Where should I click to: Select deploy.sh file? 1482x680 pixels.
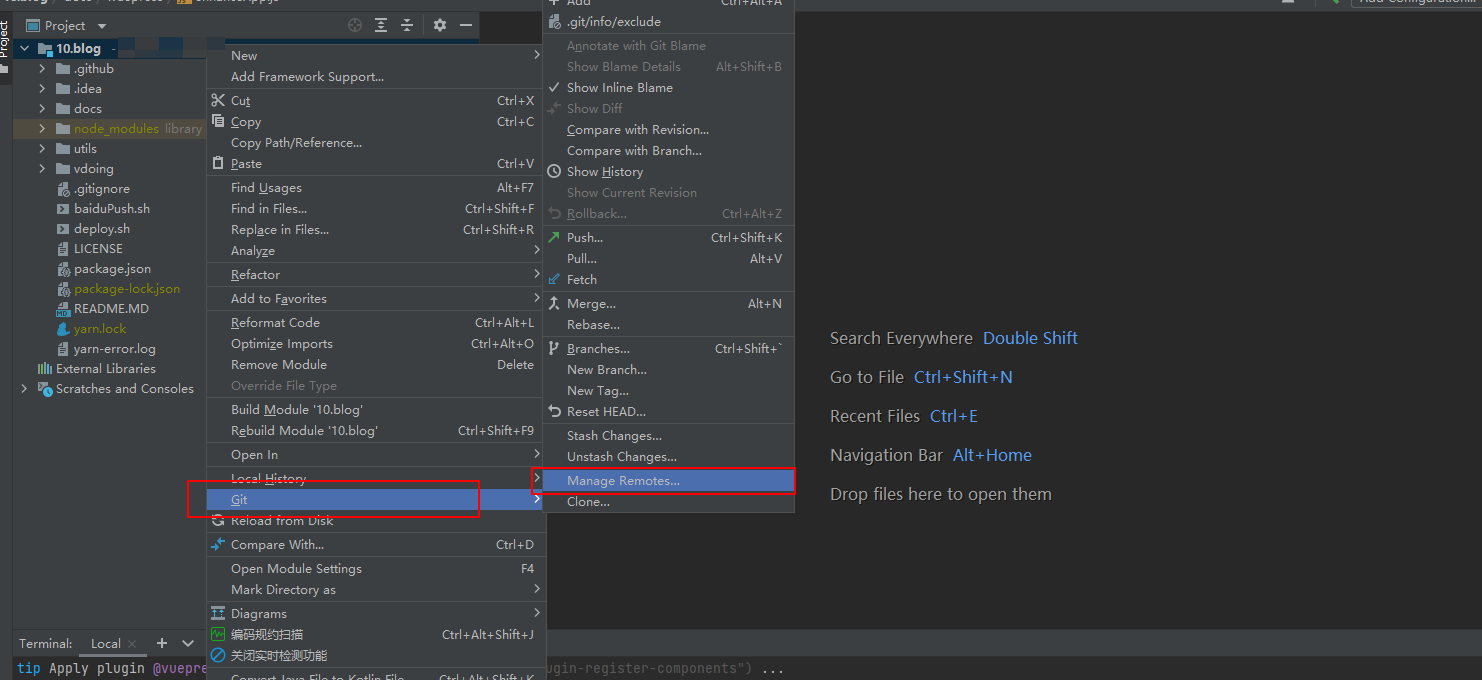102,229
